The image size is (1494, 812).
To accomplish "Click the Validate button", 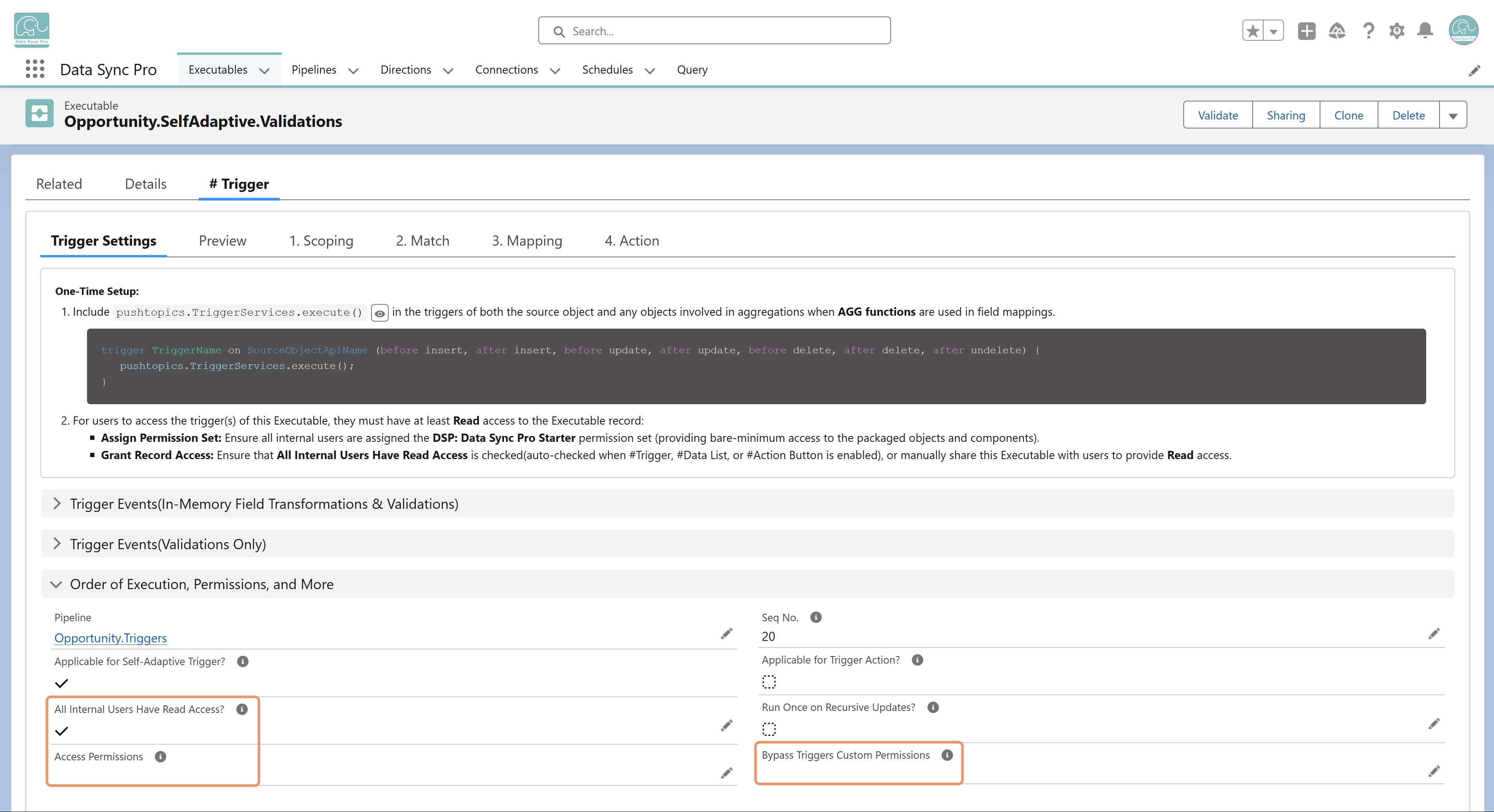I will (1218, 115).
